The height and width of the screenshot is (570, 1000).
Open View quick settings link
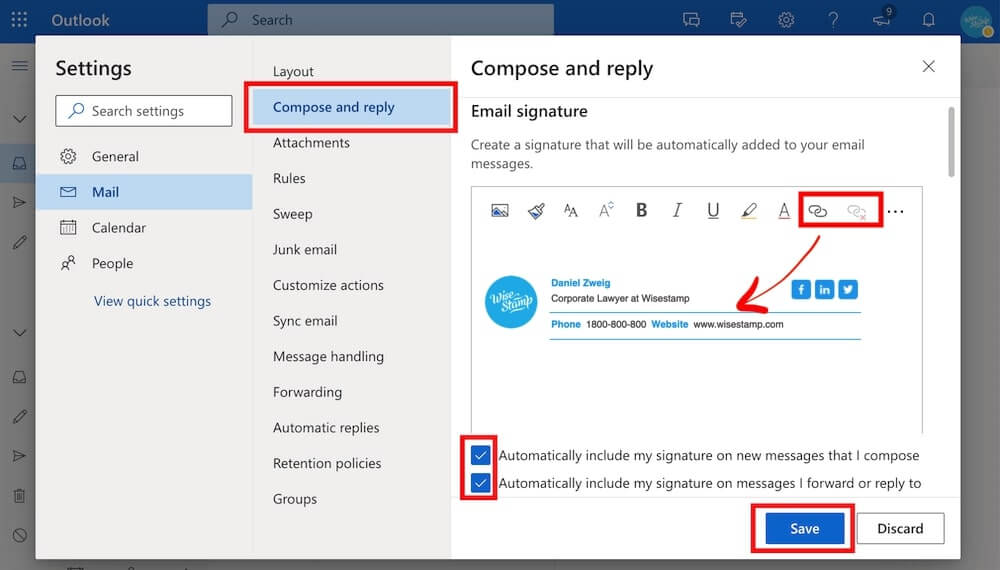point(152,301)
